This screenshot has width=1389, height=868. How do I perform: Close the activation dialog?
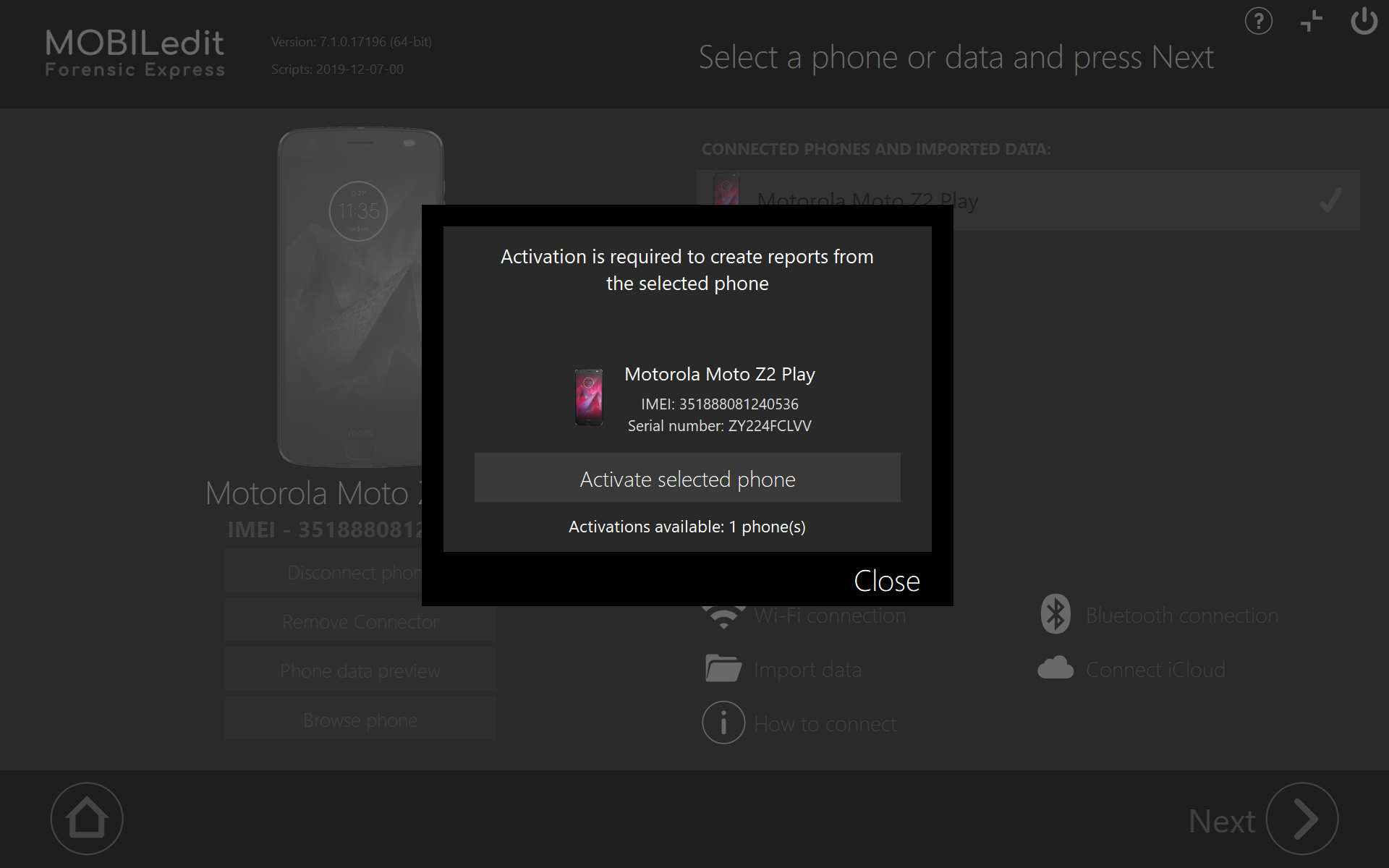(886, 581)
